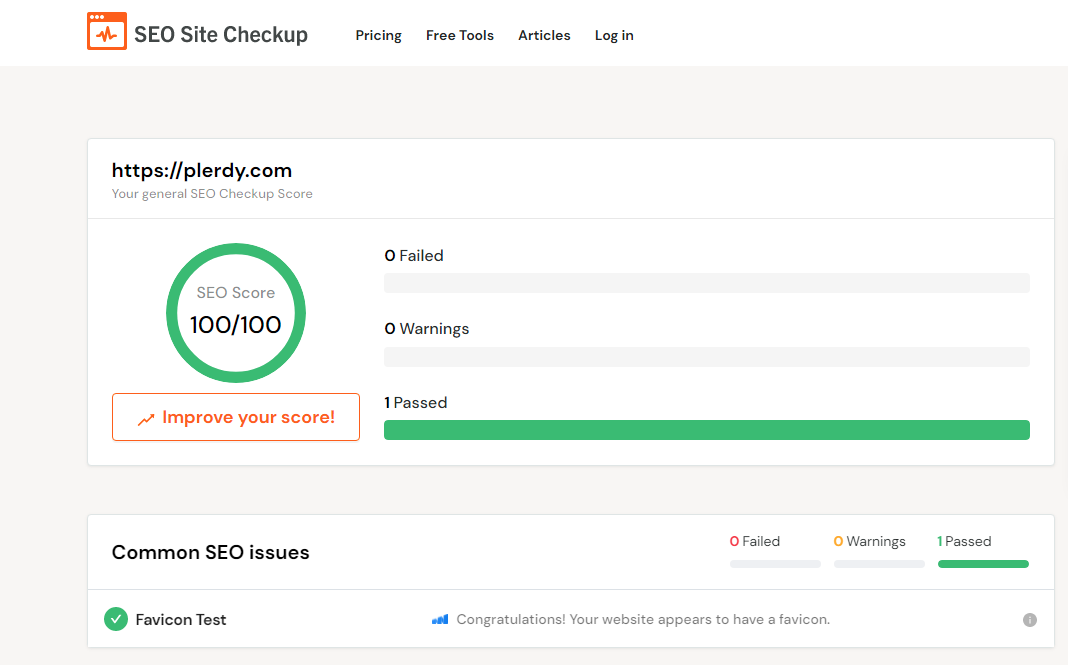
Task: Click the 1 Passed label in the summary
Action: [x=964, y=541]
